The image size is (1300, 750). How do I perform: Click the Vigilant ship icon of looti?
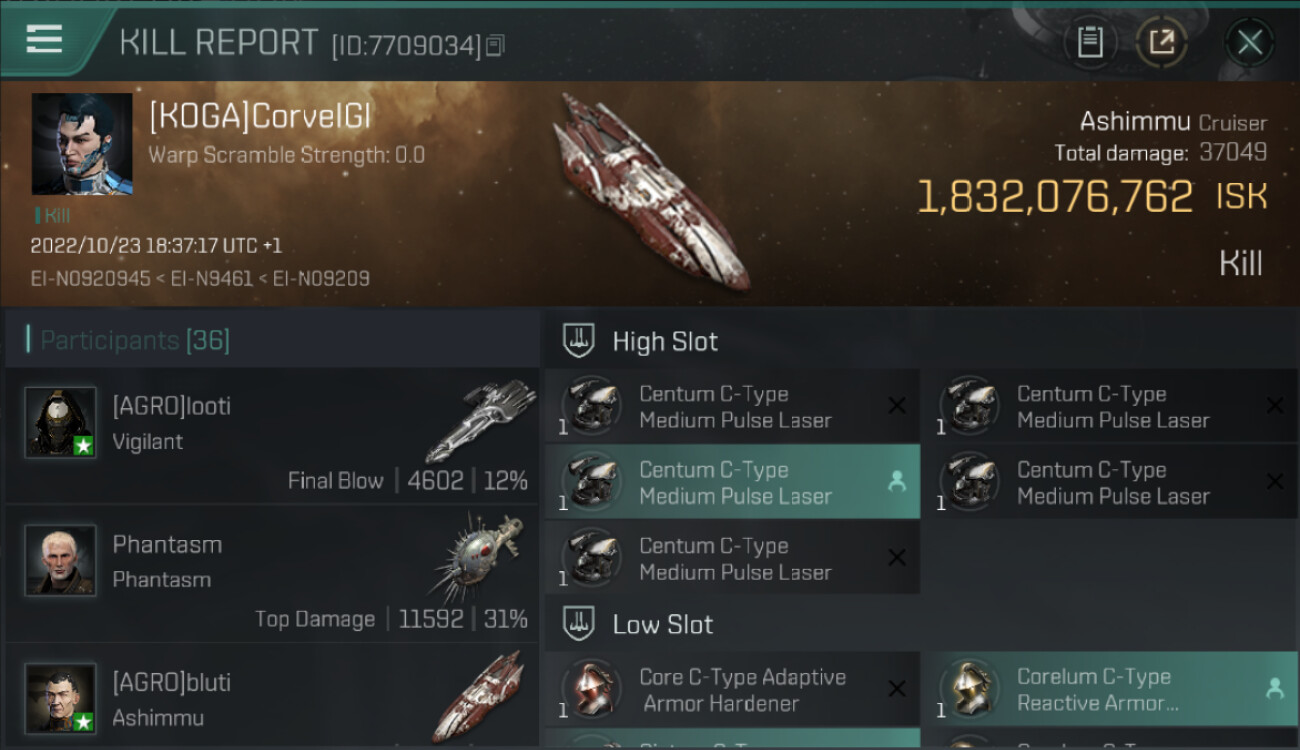pos(480,419)
